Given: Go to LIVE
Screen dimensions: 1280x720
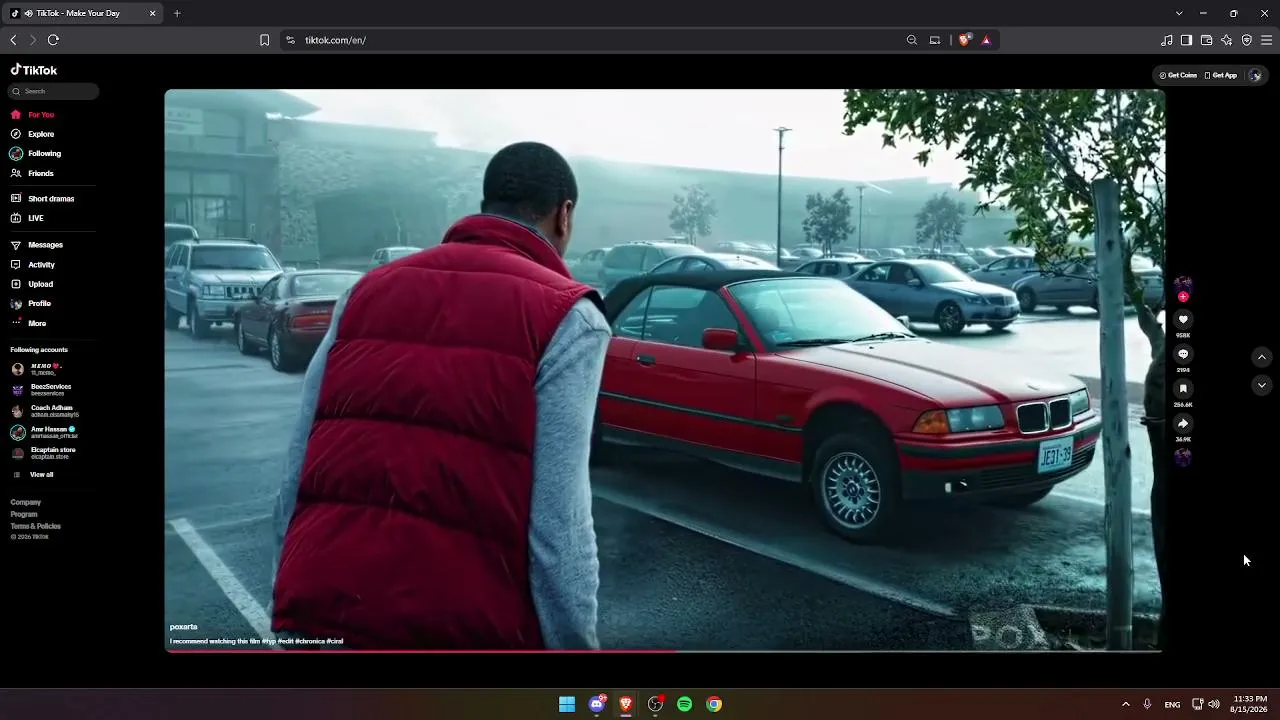Looking at the screenshot, I should pos(27,218).
